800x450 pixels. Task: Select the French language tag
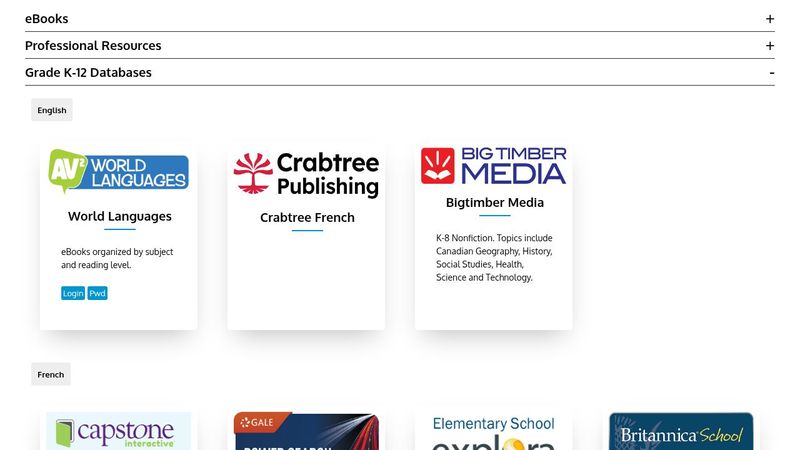pos(51,374)
